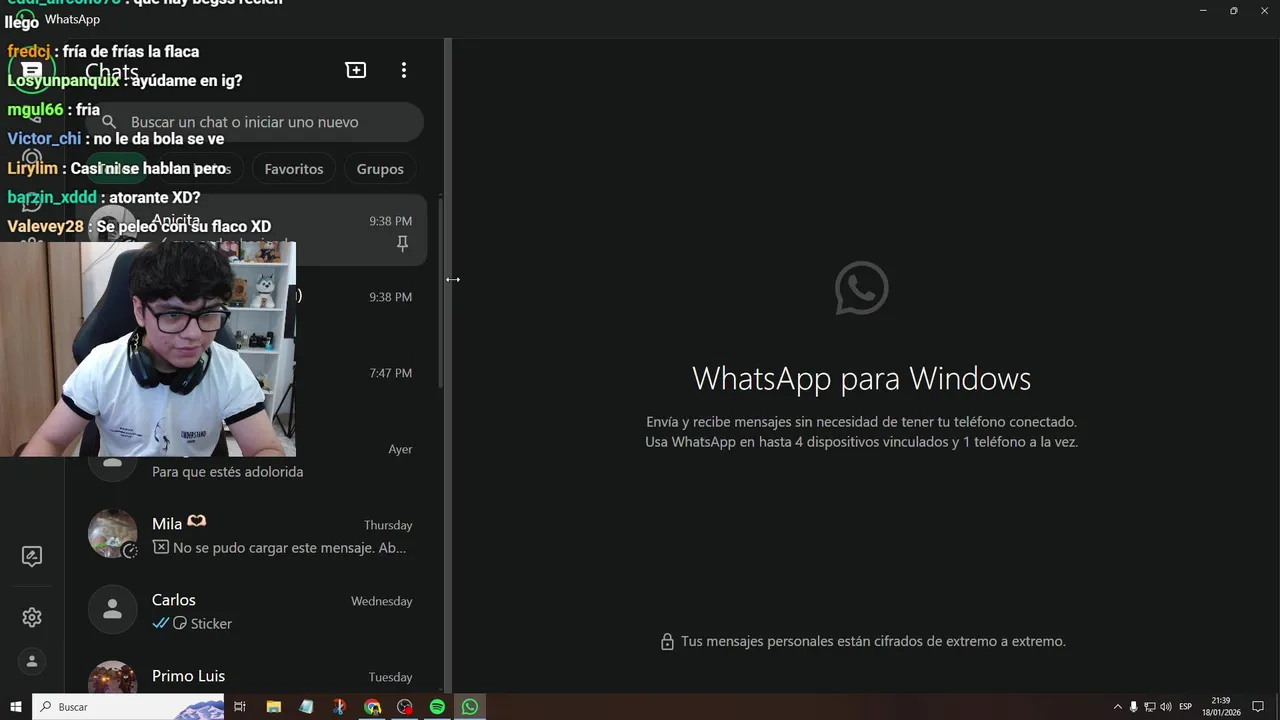Click inside 'Buscar un chat o iniciar uno nuevo'
The height and width of the screenshot is (720, 1280).
tap(254, 122)
